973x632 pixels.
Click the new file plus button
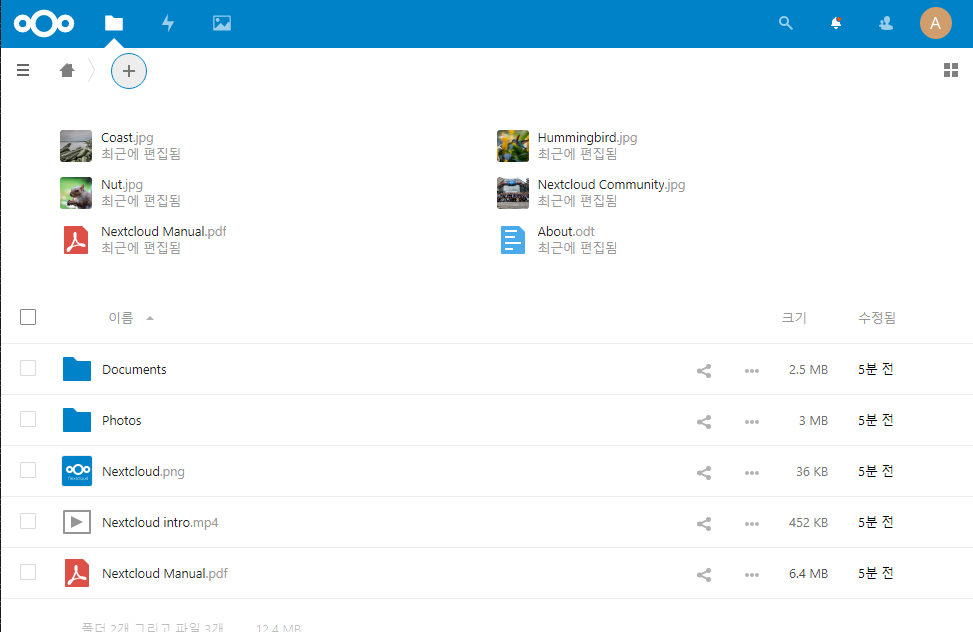[128, 71]
